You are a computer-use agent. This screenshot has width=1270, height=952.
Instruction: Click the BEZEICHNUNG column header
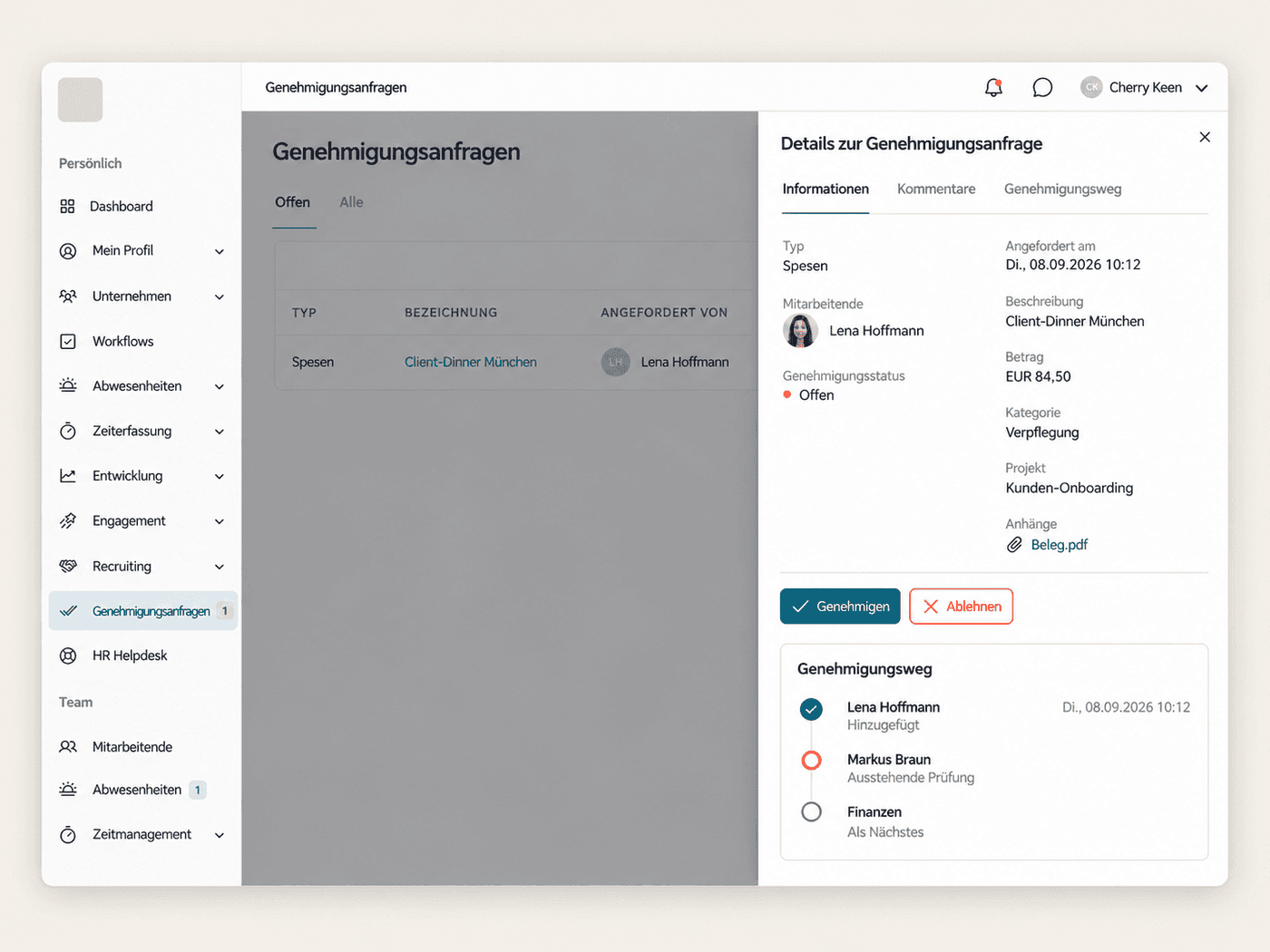(x=451, y=313)
